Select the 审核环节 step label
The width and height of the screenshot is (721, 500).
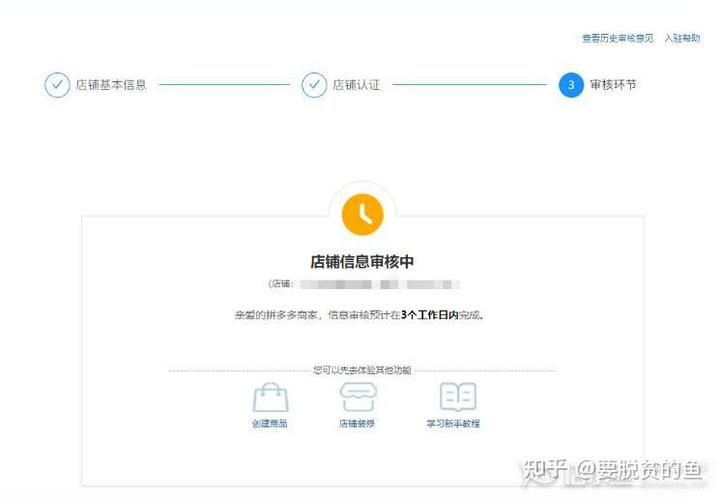(x=613, y=85)
